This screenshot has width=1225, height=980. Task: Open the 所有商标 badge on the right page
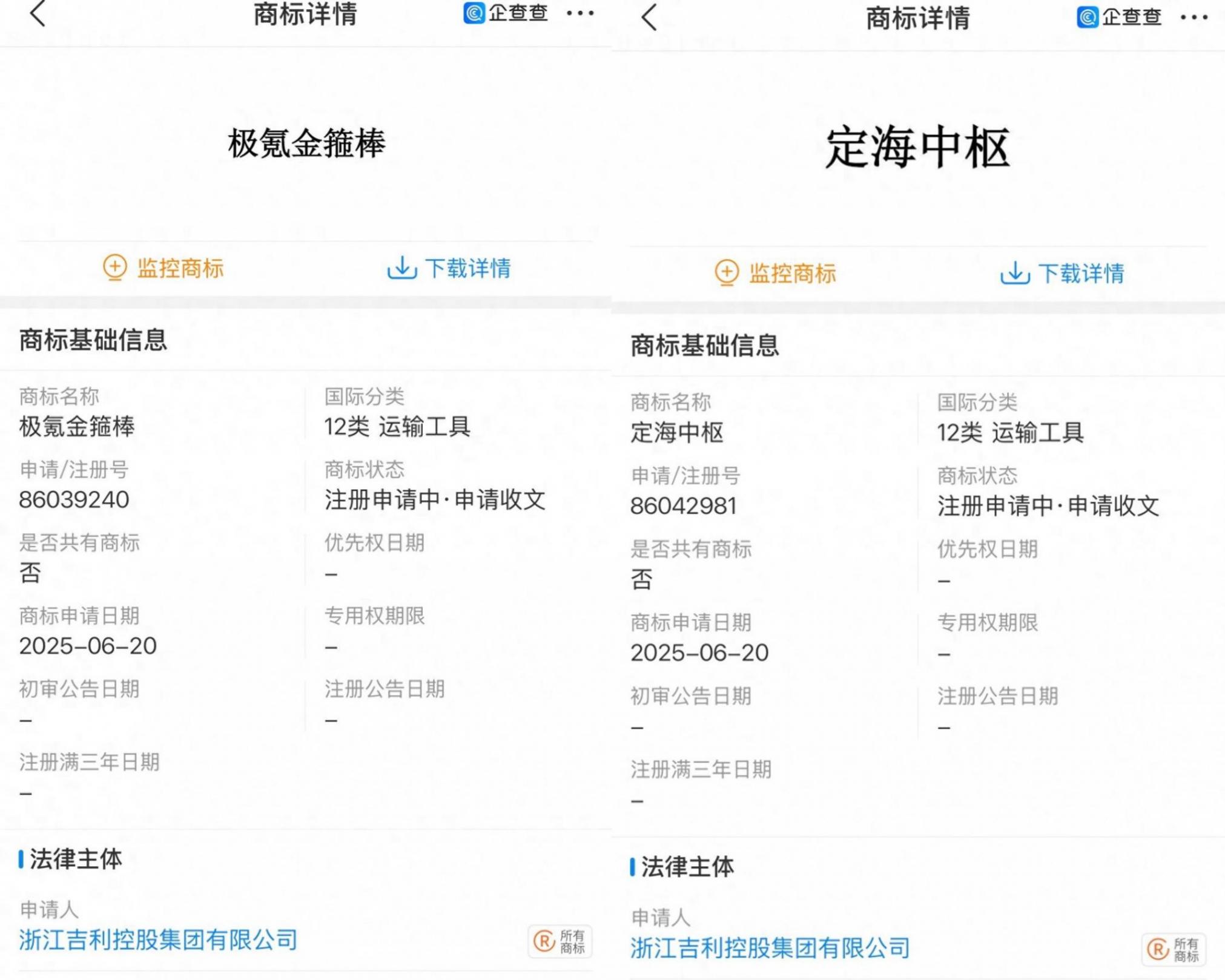point(1173,949)
